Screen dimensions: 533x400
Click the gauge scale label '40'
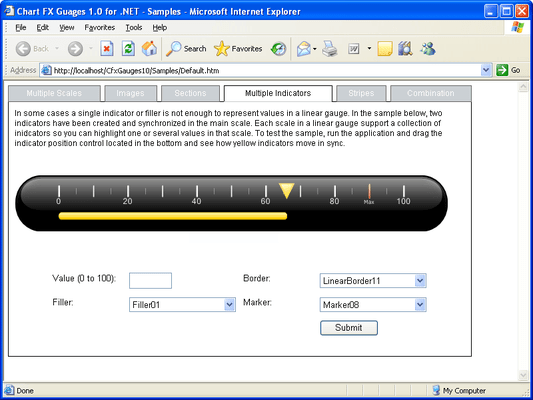click(x=196, y=201)
